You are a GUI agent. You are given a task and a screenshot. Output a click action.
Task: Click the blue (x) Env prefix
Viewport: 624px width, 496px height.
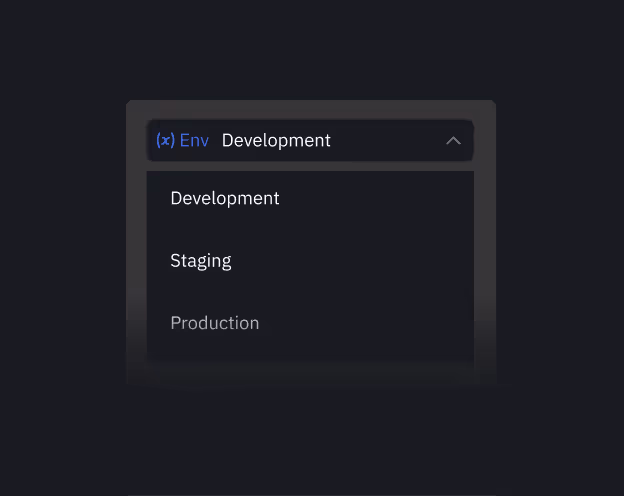click(x=182, y=141)
